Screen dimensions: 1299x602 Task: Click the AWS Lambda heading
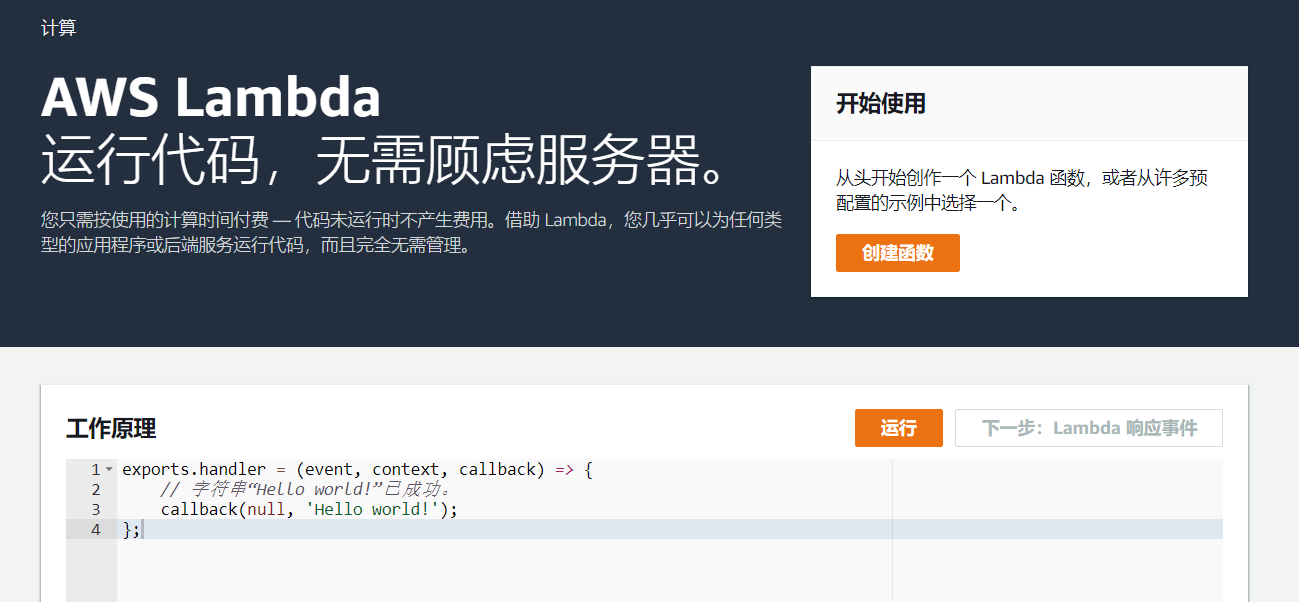coord(211,98)
